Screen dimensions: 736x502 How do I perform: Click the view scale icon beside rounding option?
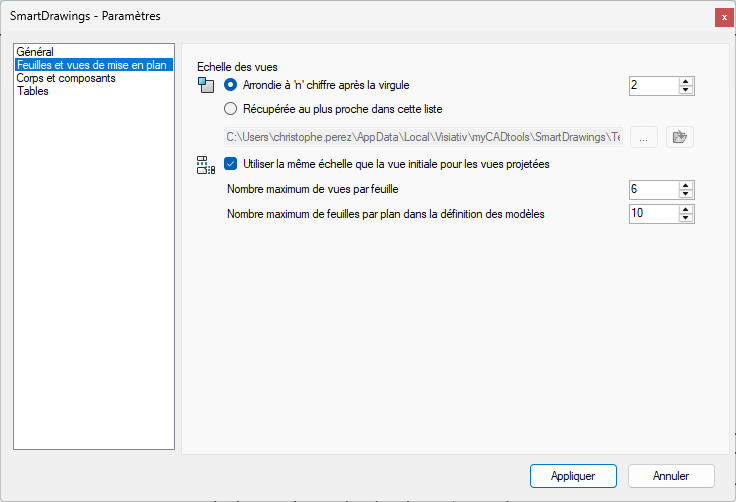coord(206,85)
